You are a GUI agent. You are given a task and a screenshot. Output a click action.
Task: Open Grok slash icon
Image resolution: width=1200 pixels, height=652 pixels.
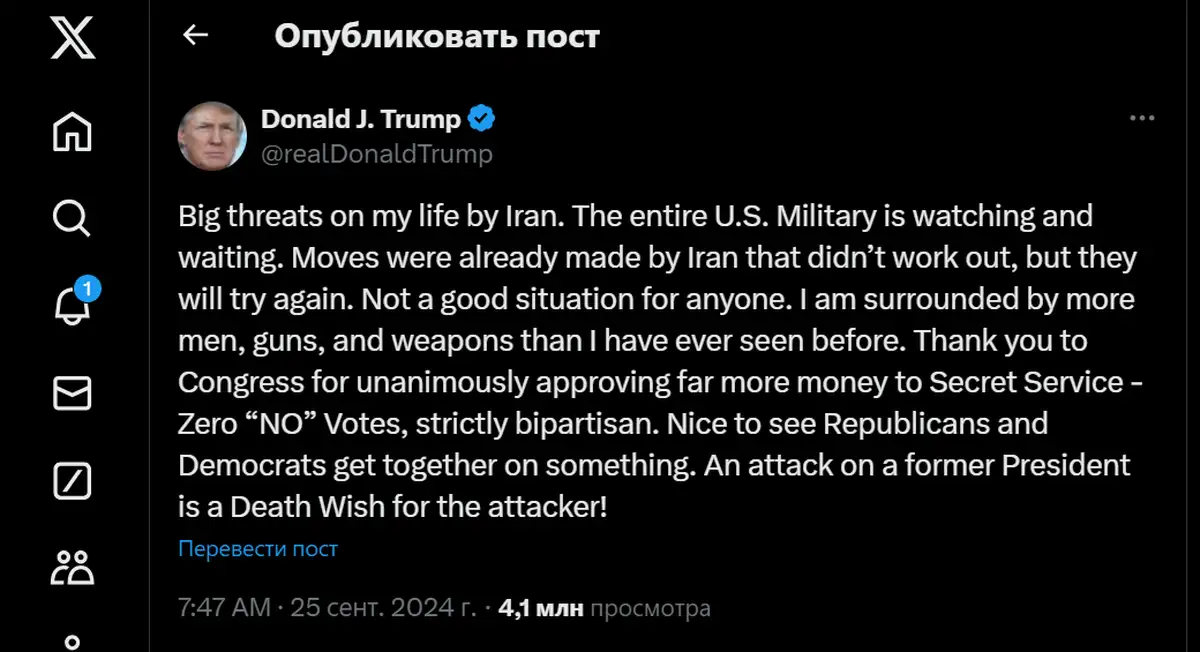click(x=72, y=481)
